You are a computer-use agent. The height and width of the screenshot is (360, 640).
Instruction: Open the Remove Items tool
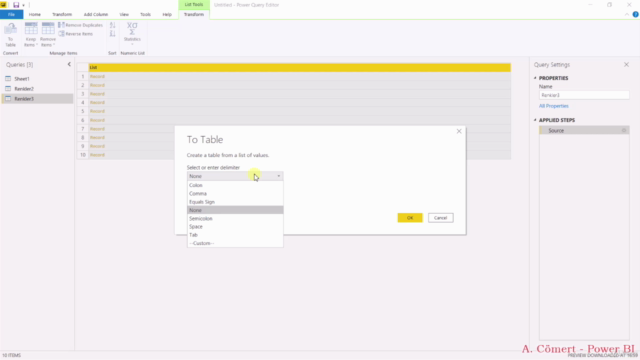click(48, 35)
